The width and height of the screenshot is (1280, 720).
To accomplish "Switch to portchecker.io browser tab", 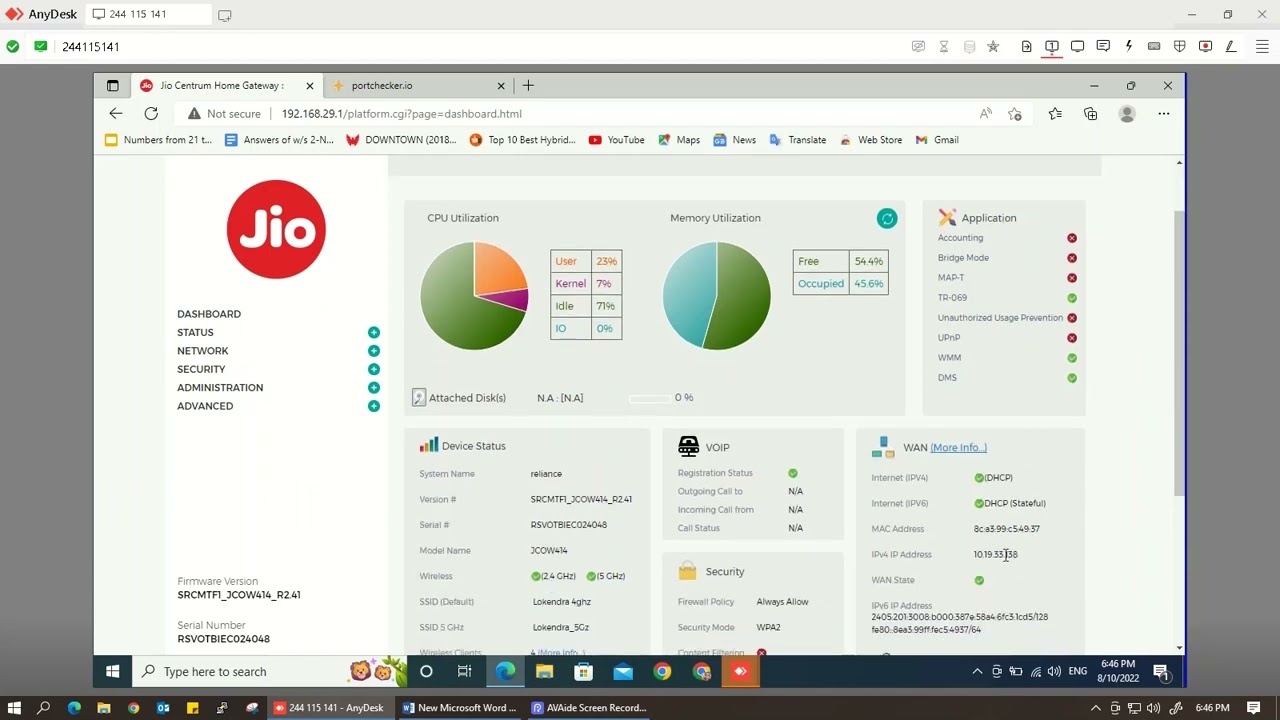I will point(420,86).
